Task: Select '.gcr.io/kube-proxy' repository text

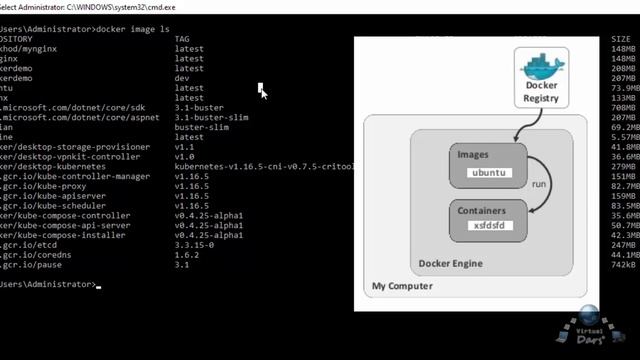Action: click(x=43, y=186)
